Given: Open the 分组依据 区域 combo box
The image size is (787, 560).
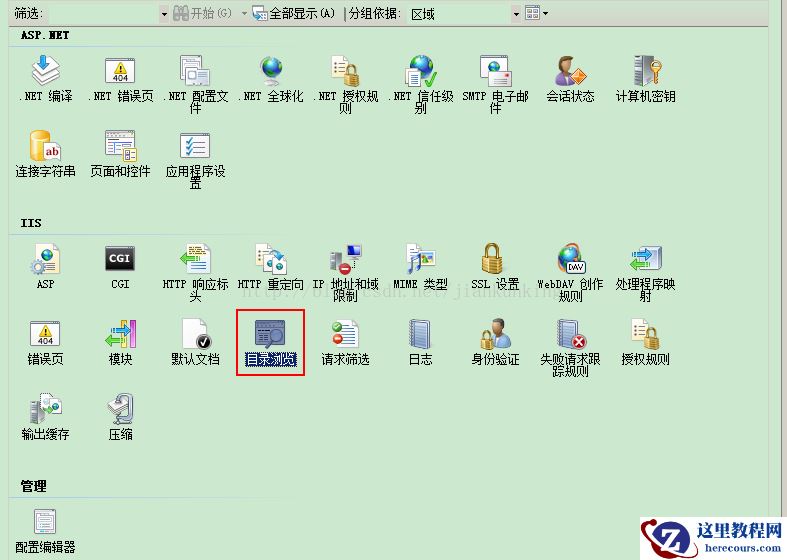Looking at the screenshot, I should point(465,14).
